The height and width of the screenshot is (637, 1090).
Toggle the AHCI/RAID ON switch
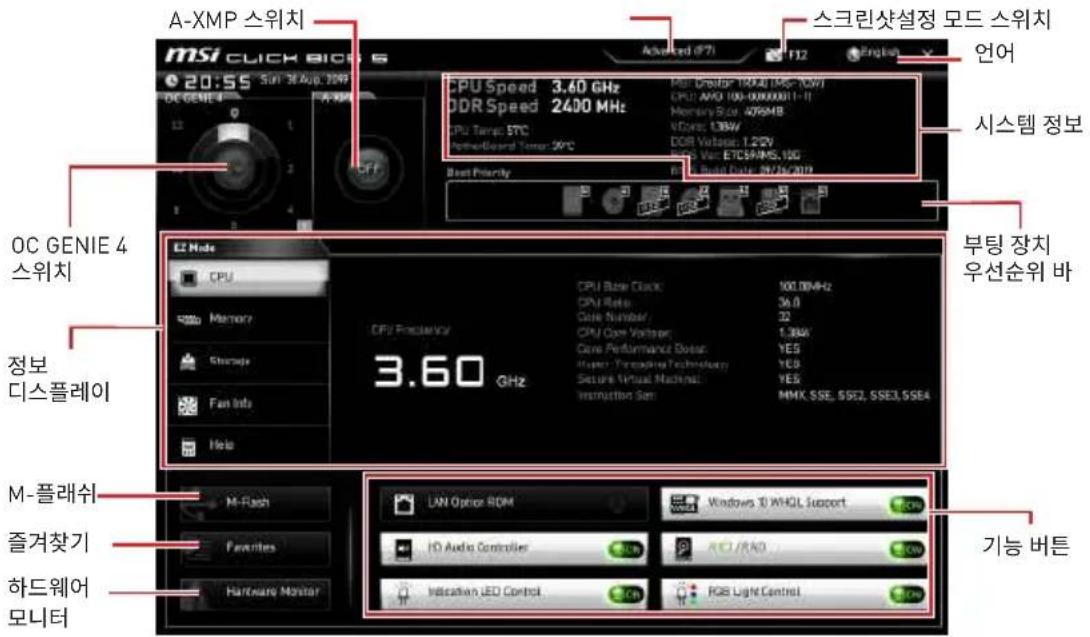point(907,550)
